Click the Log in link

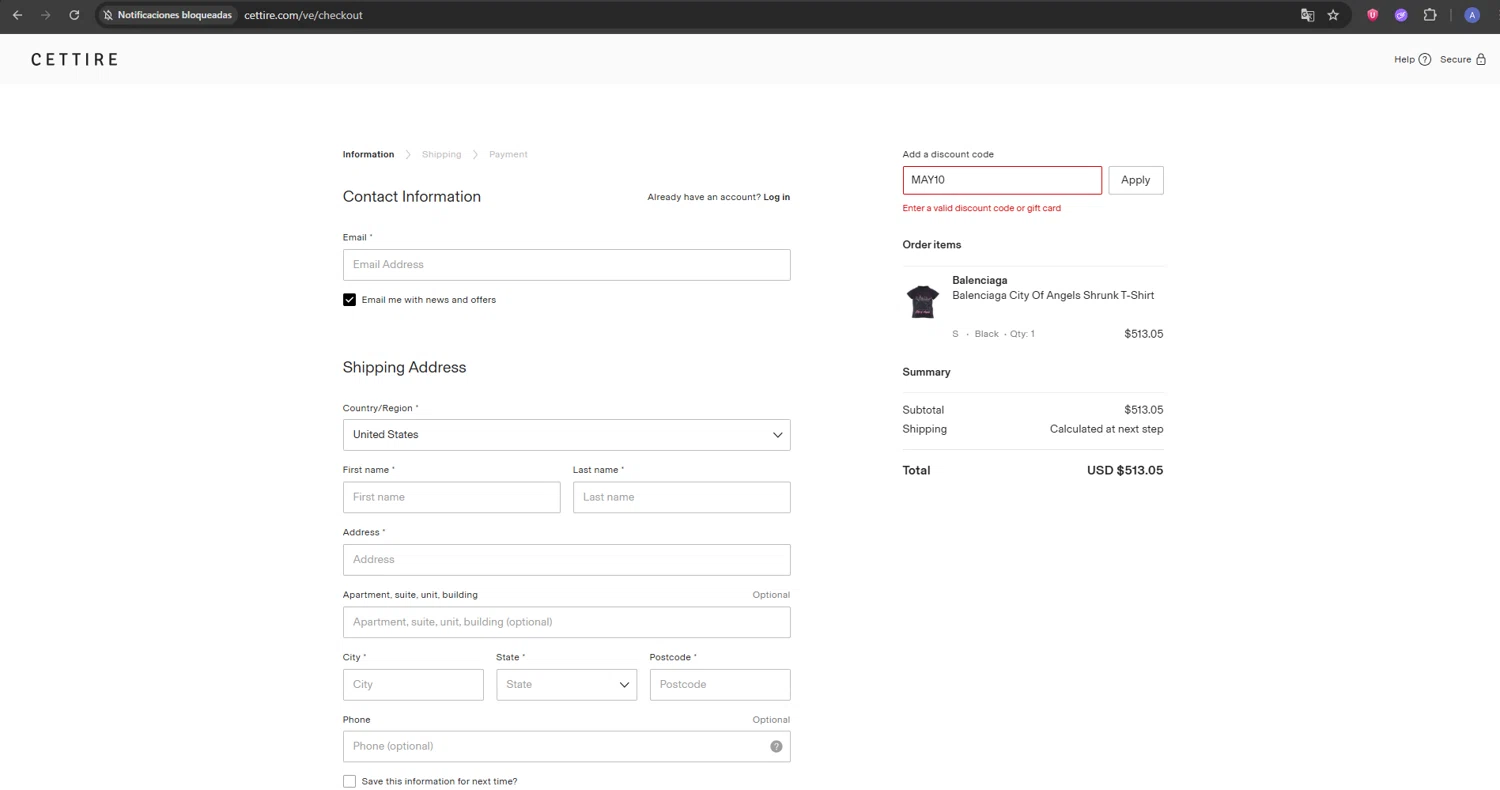(776, 197)
